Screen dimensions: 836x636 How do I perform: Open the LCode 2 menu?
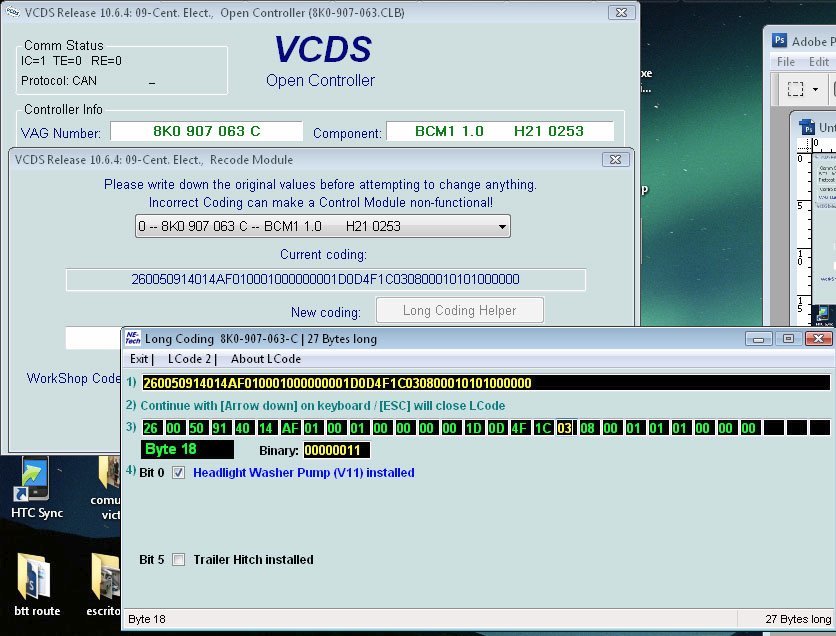(189, 359)
